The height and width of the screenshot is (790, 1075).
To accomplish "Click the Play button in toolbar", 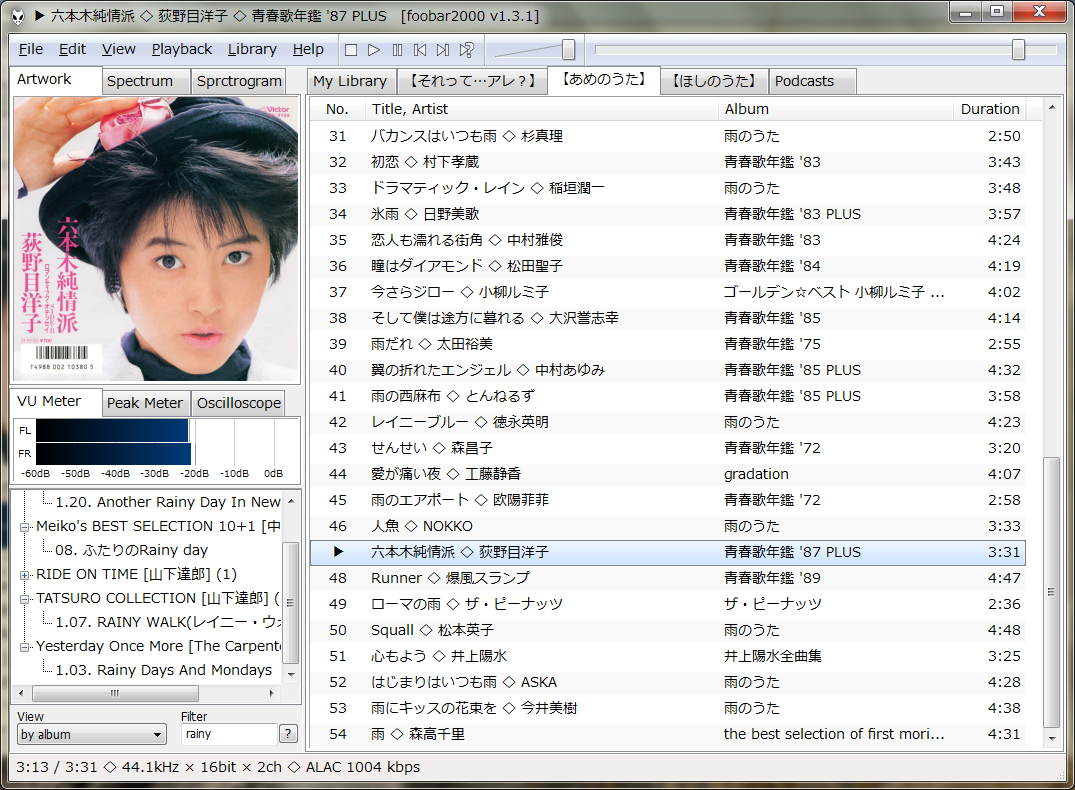I will 374,50.
